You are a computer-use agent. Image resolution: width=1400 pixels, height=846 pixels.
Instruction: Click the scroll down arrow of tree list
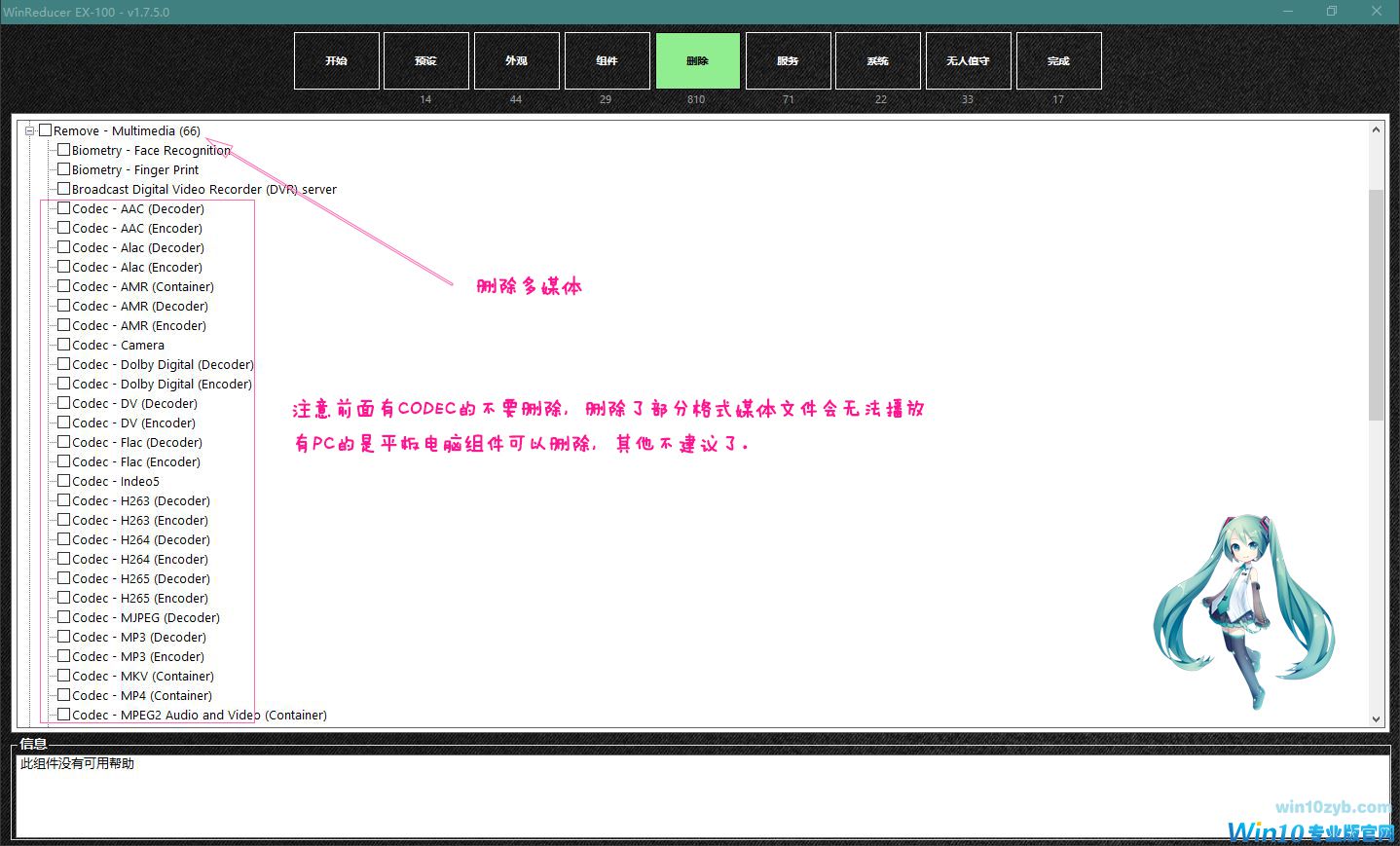point(1376,718)
